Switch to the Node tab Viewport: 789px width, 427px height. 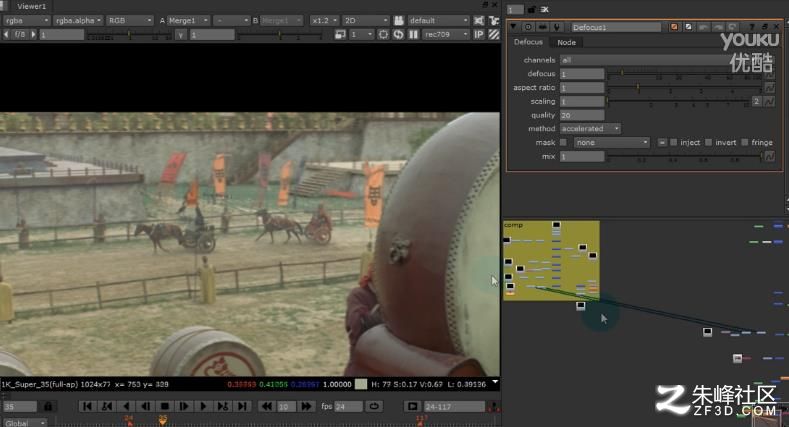coord(566,43)
